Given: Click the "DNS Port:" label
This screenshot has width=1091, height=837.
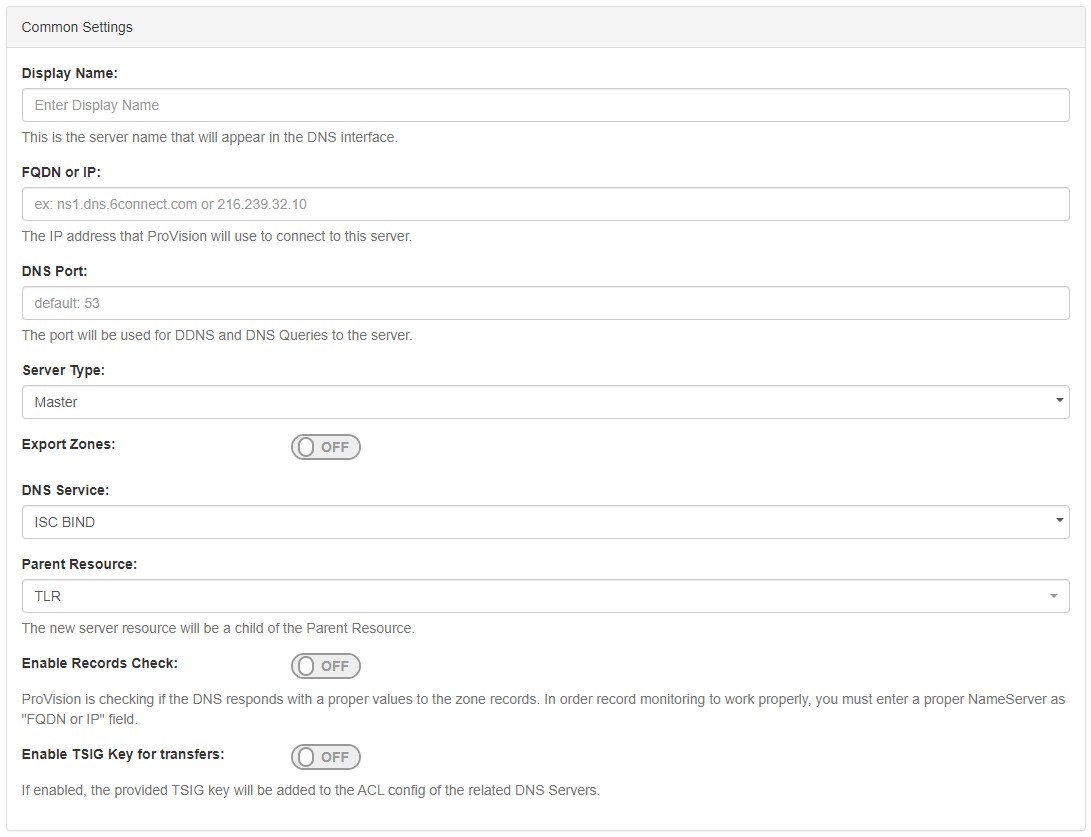Looking at the screenshot, I should pyautogui.click(x=55, y=271).
